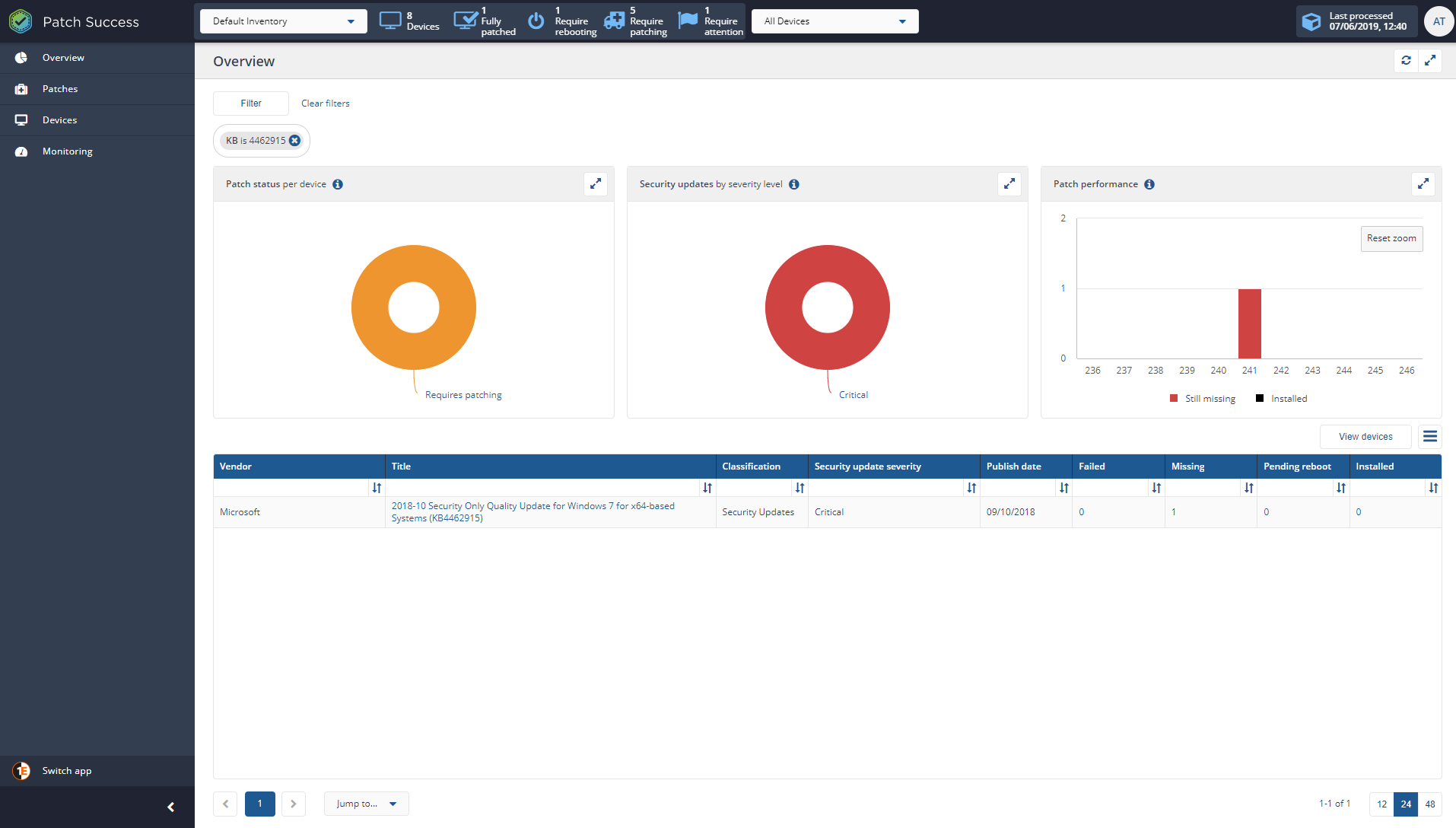This screenshot has width=1456, height=828.
Task: Show info for Patch status per device
Action: tap(338, 184)
